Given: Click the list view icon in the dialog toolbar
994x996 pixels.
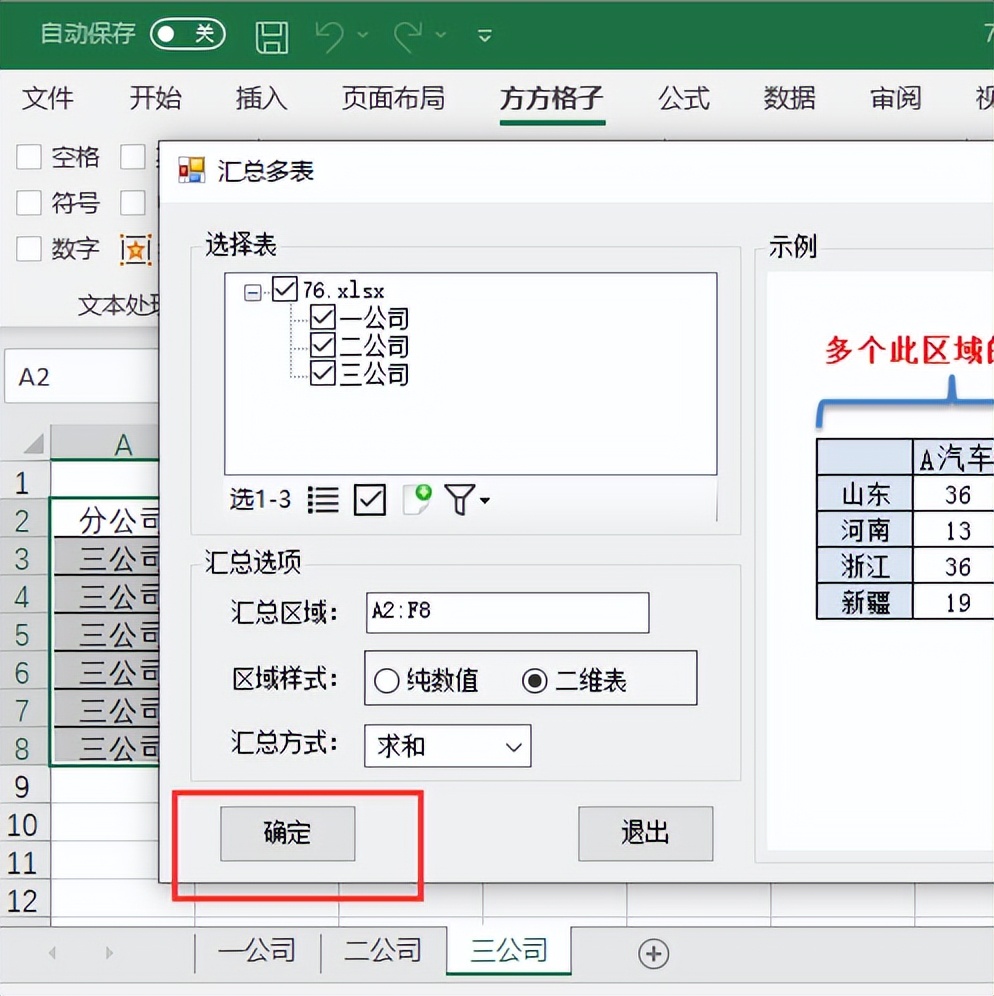Looking at the screenshot, I should coord(322,499).
